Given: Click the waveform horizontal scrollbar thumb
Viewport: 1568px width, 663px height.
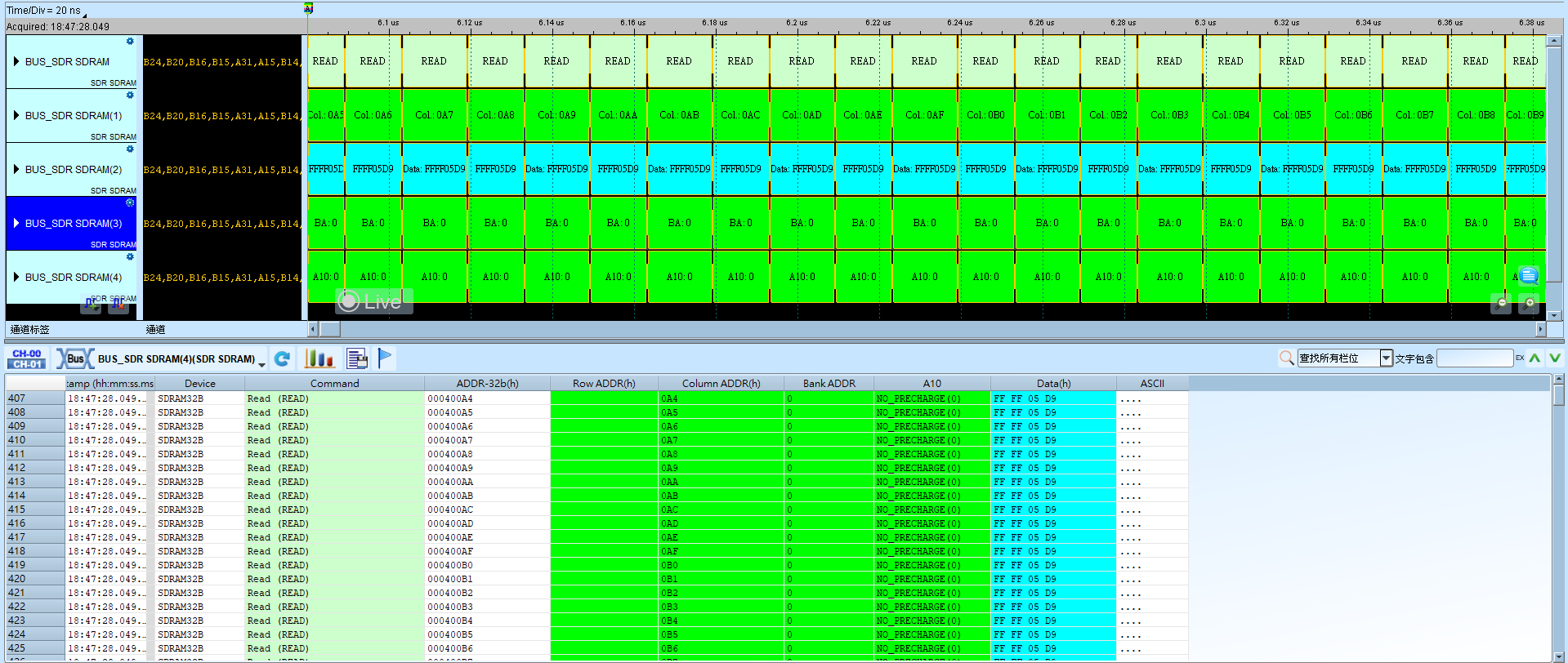Looking at the screenshot, I should click(x=329, y=329).
